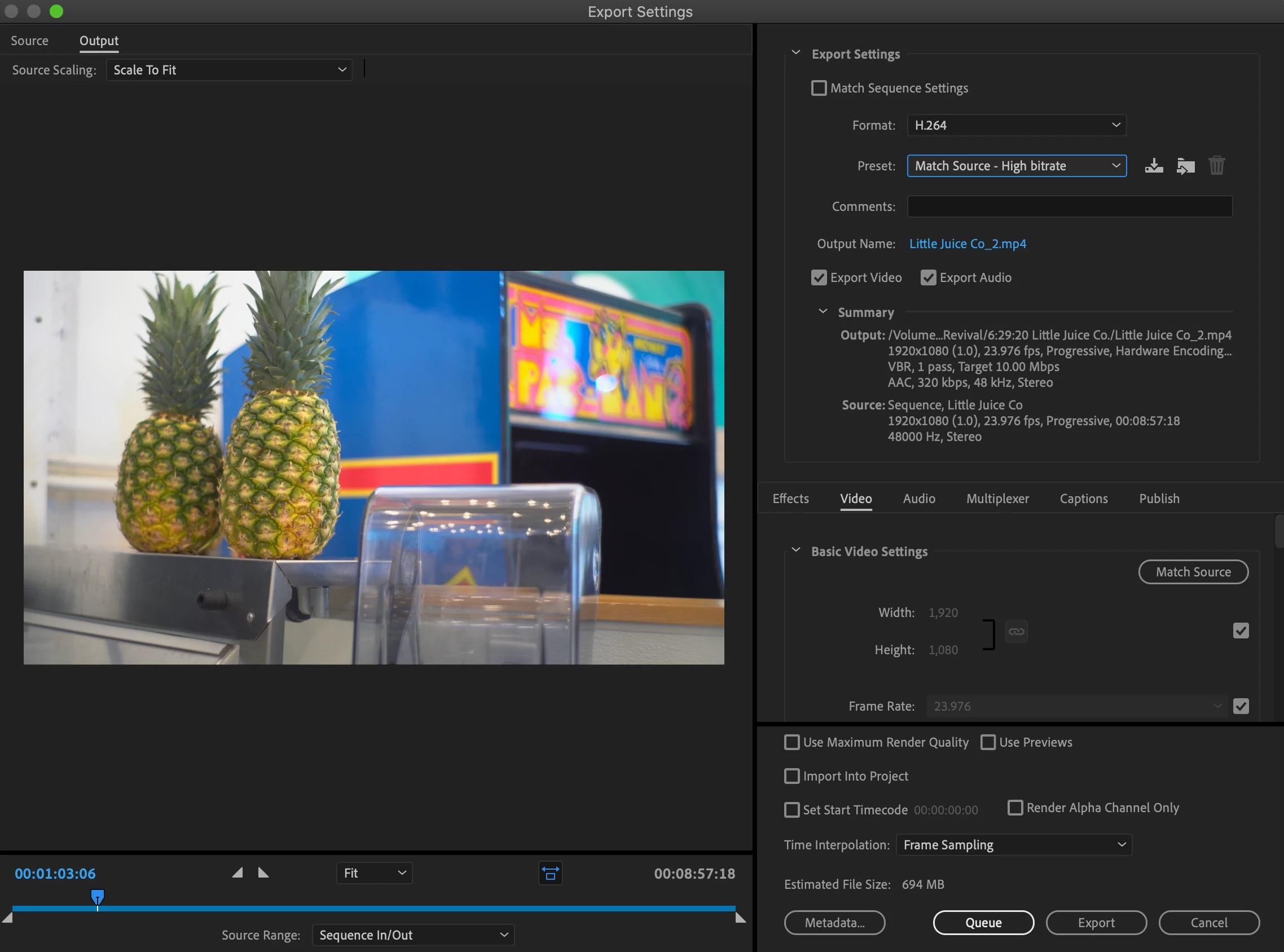The height and width of the screenshot is (952, 1284).
Task: Click the width-height link chain icon
Action: tap(1016, 632)
